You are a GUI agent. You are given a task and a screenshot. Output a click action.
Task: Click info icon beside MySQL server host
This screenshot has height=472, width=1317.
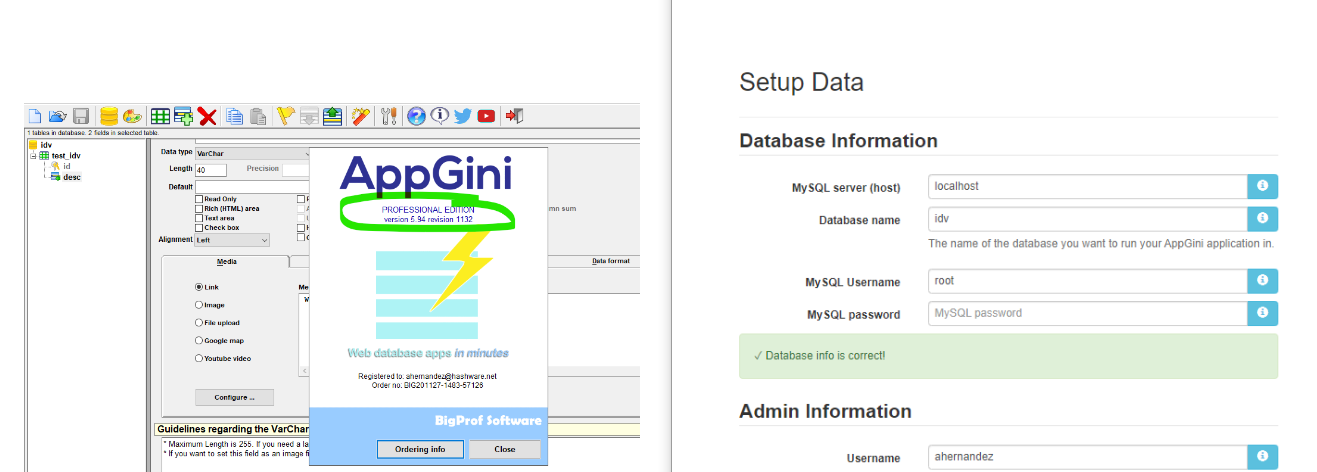(1263, 186)
